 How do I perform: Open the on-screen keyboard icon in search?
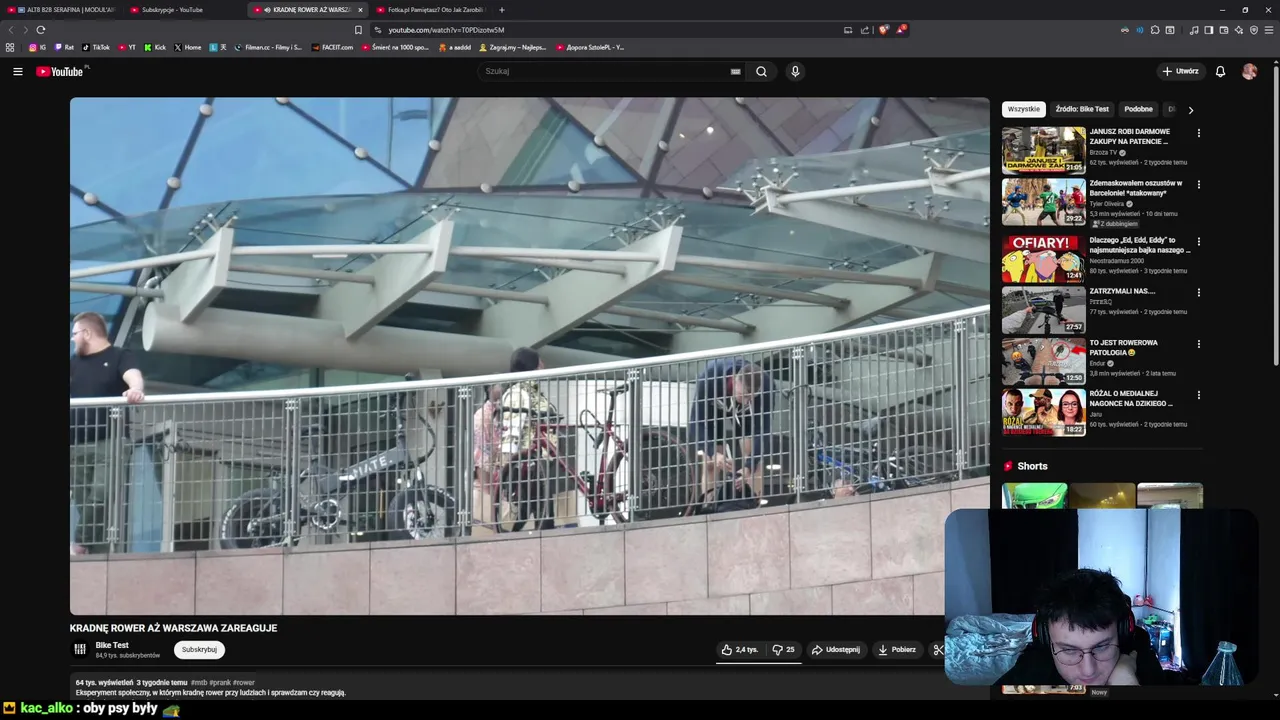coord(735,71)
